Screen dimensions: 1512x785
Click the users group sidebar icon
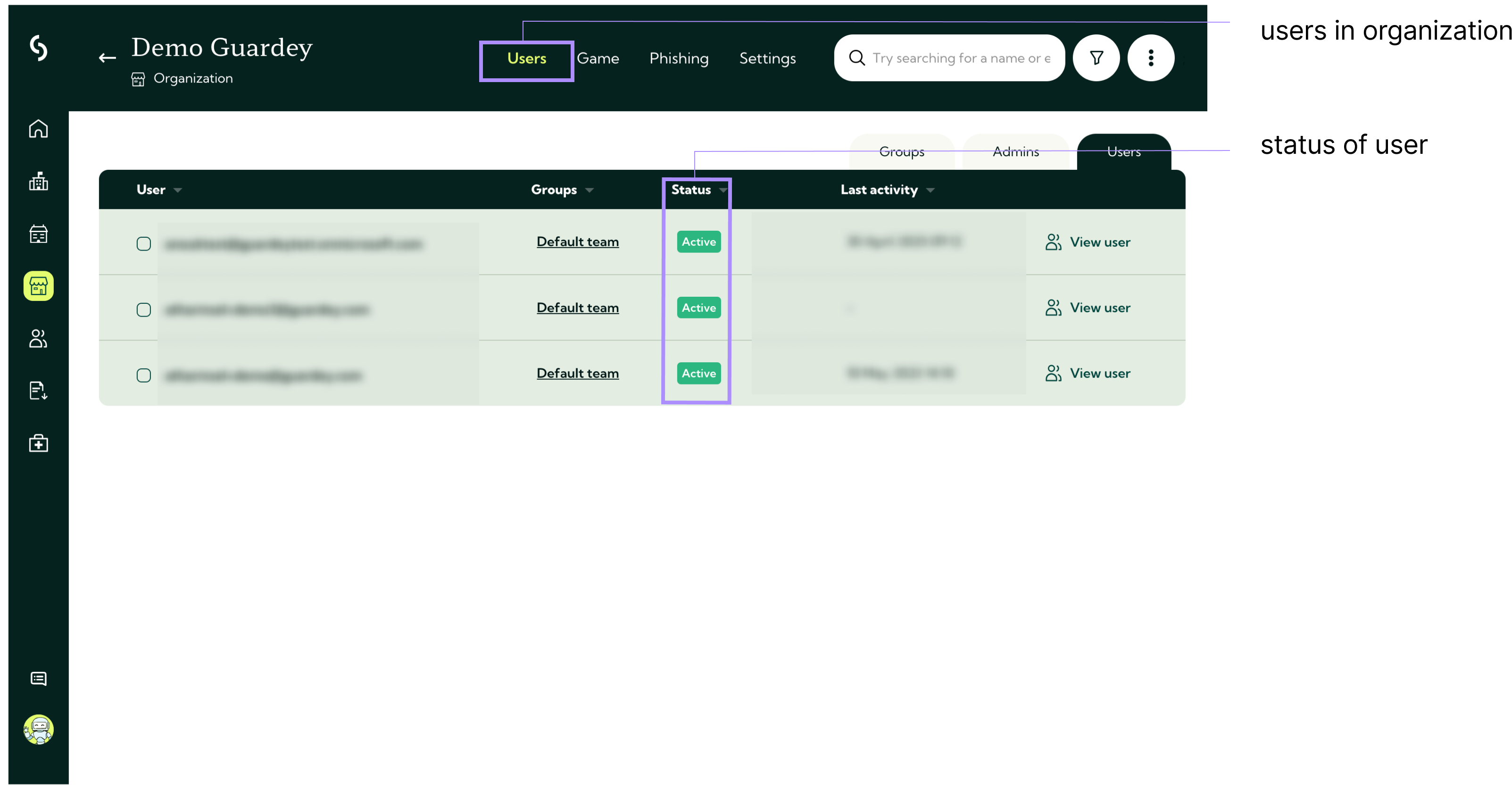click(38, 339)
